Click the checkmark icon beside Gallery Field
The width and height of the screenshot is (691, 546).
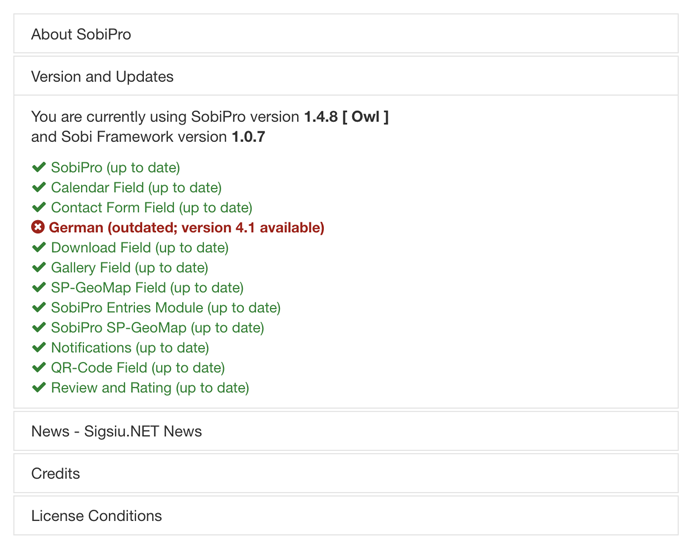39,268
